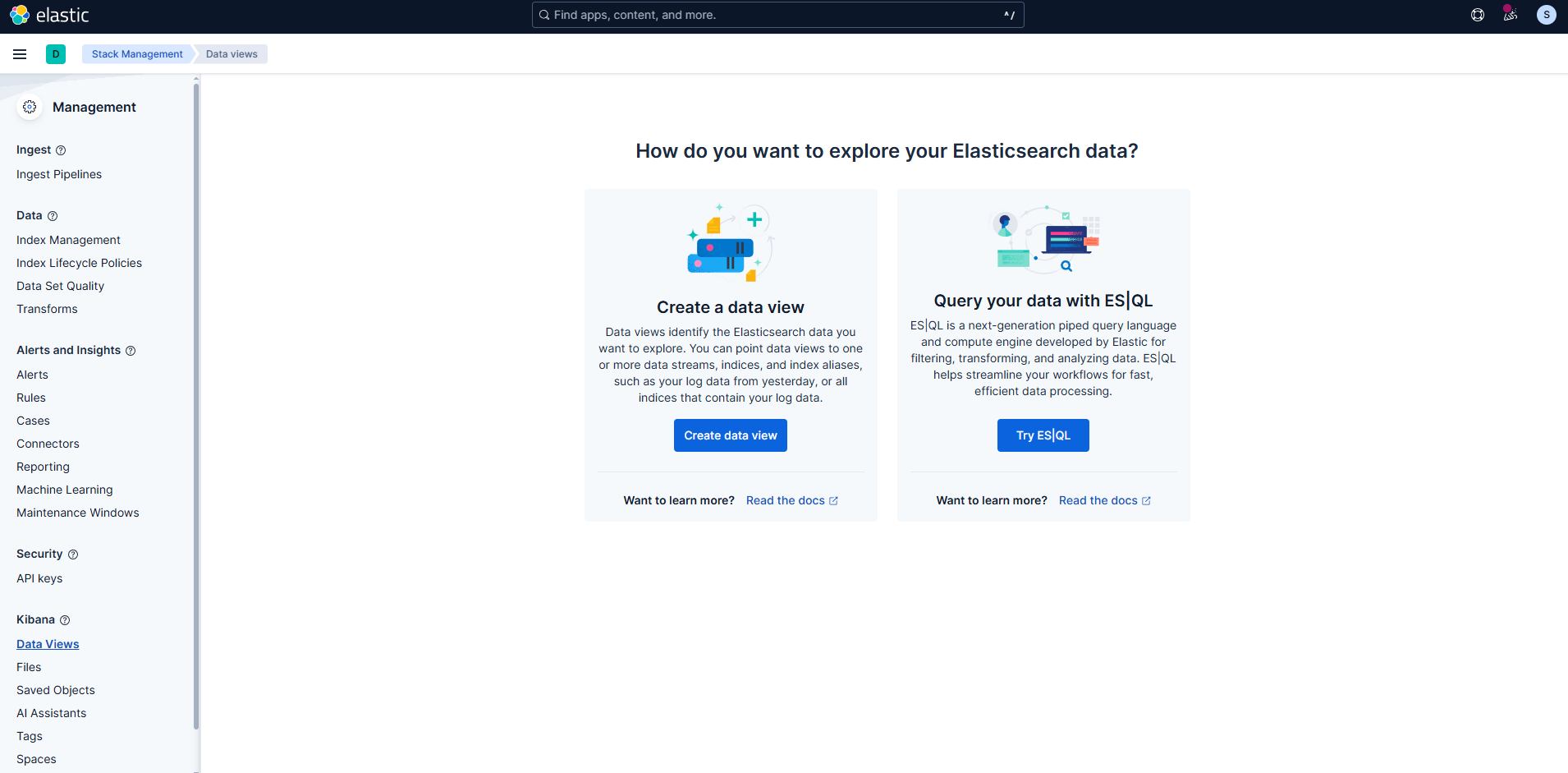The height and width of the screenshot is (773, 1568).
Task: Open the help menu lifebuoy icon
Action: [1478, 15]
